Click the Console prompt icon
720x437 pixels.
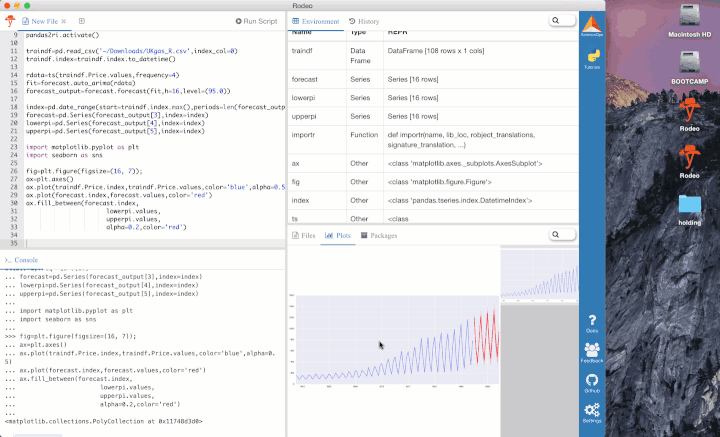(8, 260)
